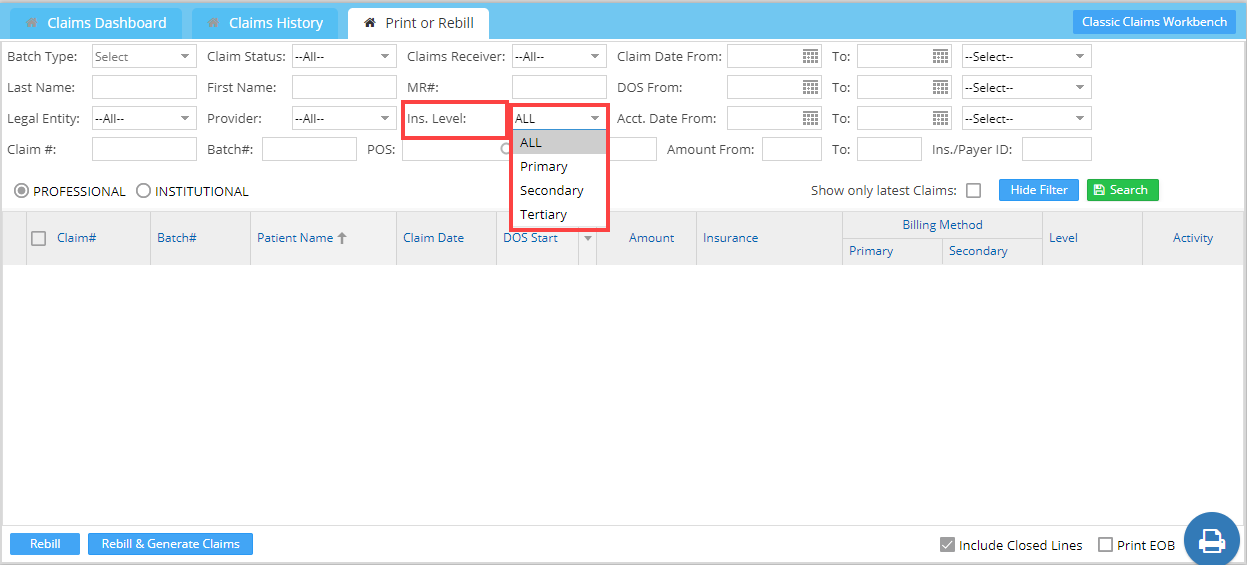Open the DOS To calendar picker icon

(x=940, y=88)
